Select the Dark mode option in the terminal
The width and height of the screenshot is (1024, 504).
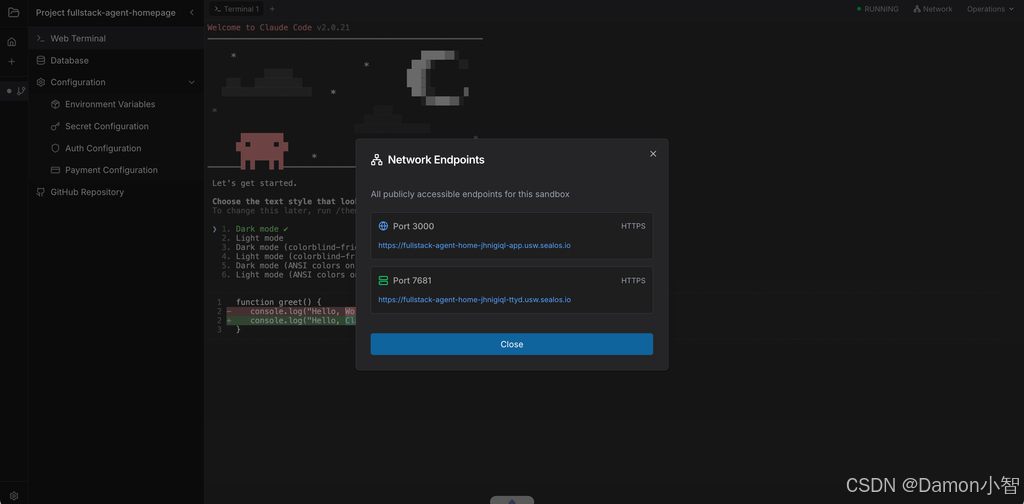[255, 229]
